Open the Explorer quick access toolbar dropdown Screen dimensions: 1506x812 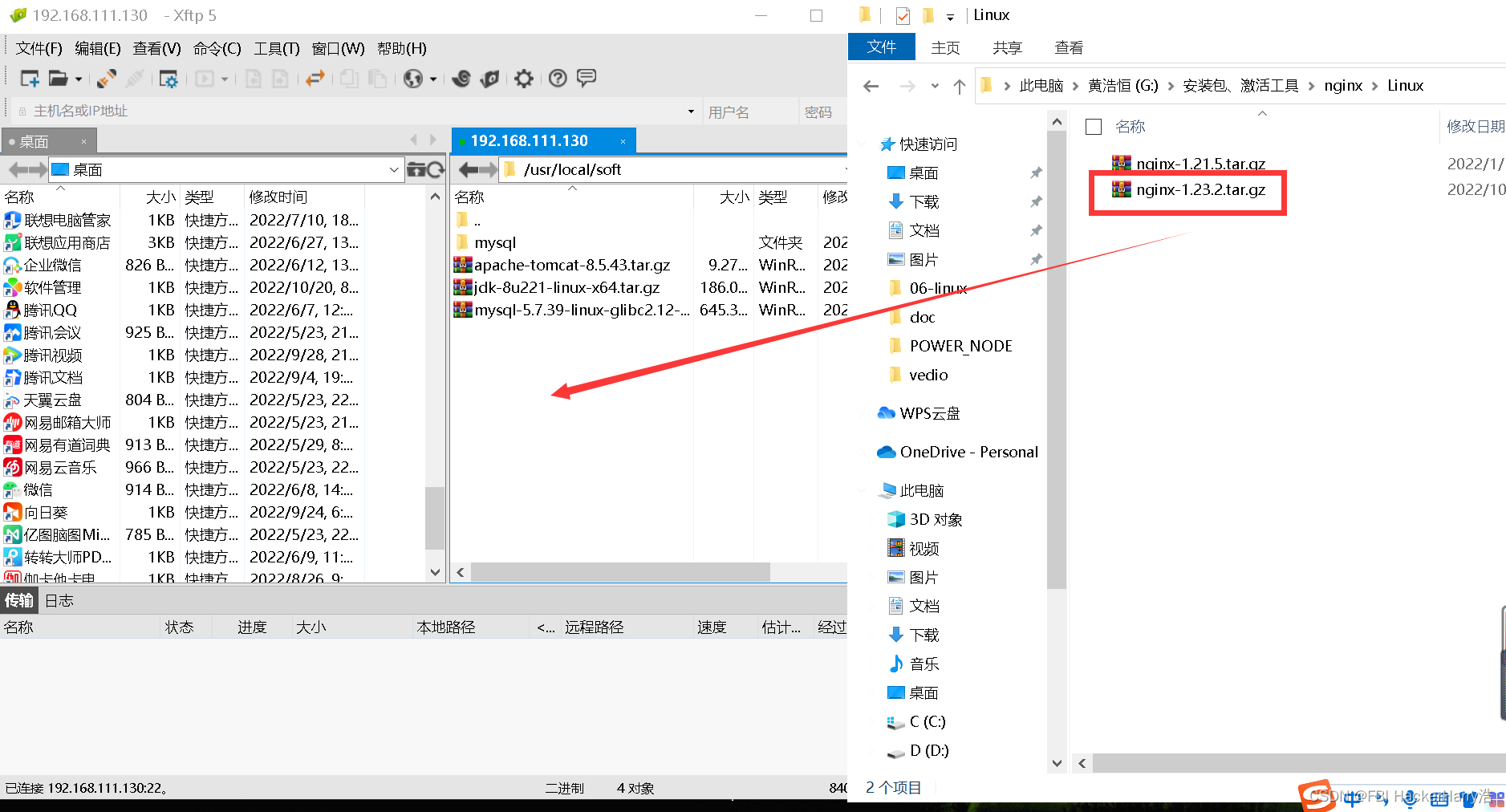[x=950, y=16]
